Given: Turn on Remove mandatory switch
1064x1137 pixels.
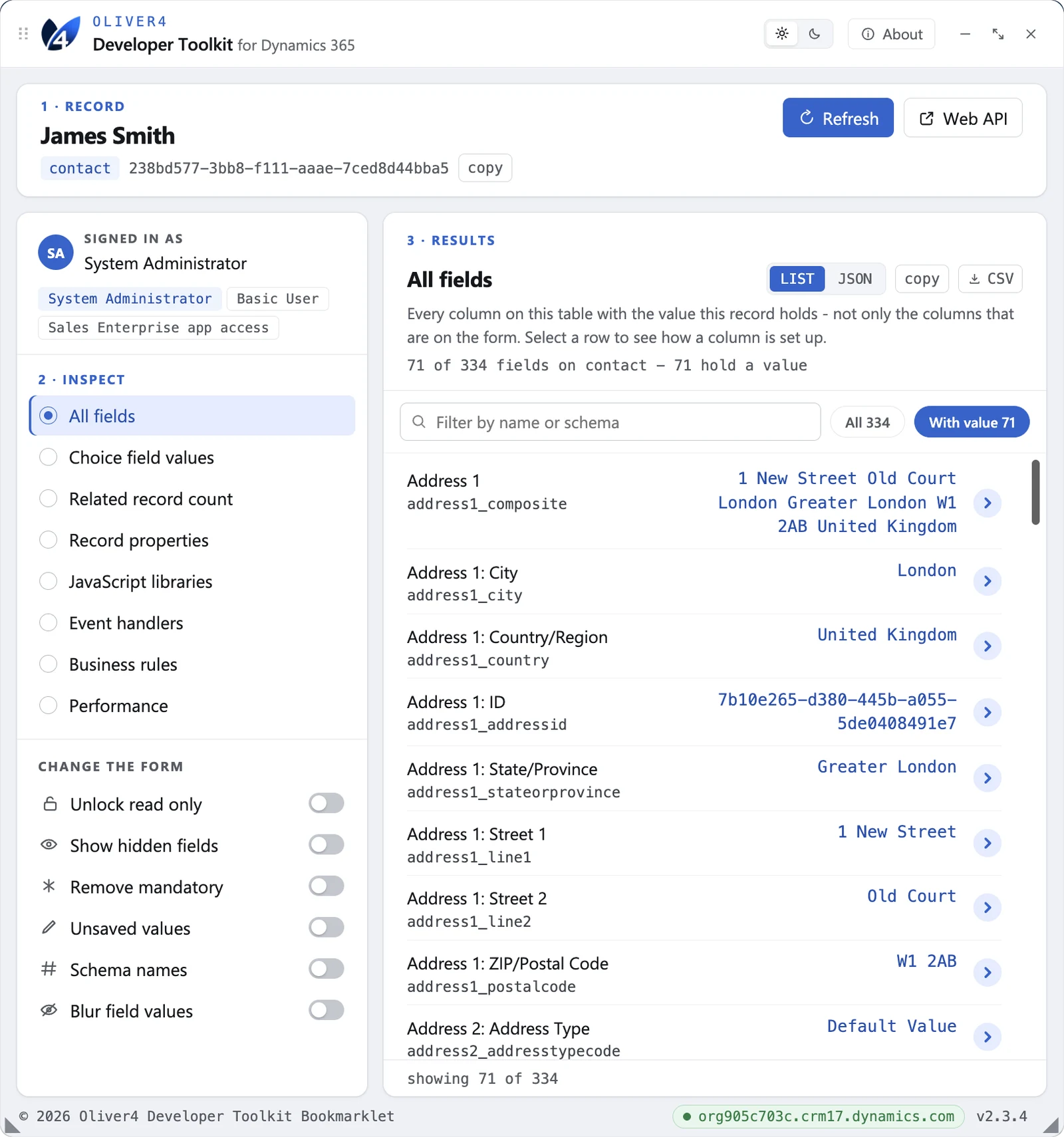Looking at the screenshot, I should coord(326,886).
